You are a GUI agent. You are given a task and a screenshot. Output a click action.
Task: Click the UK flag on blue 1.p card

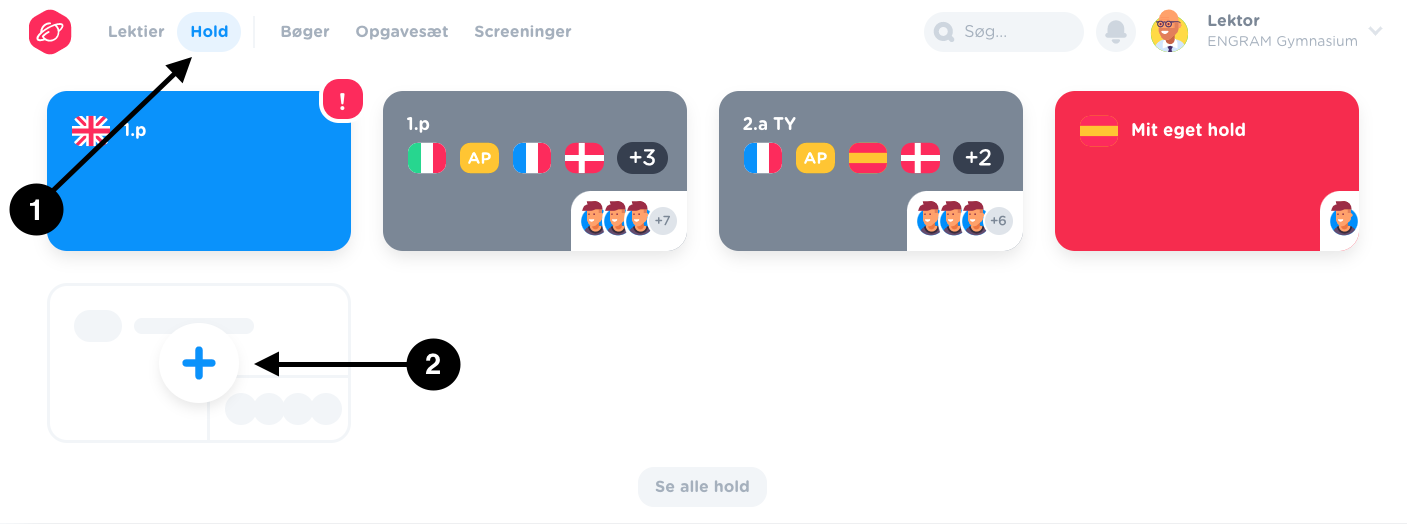91,130
